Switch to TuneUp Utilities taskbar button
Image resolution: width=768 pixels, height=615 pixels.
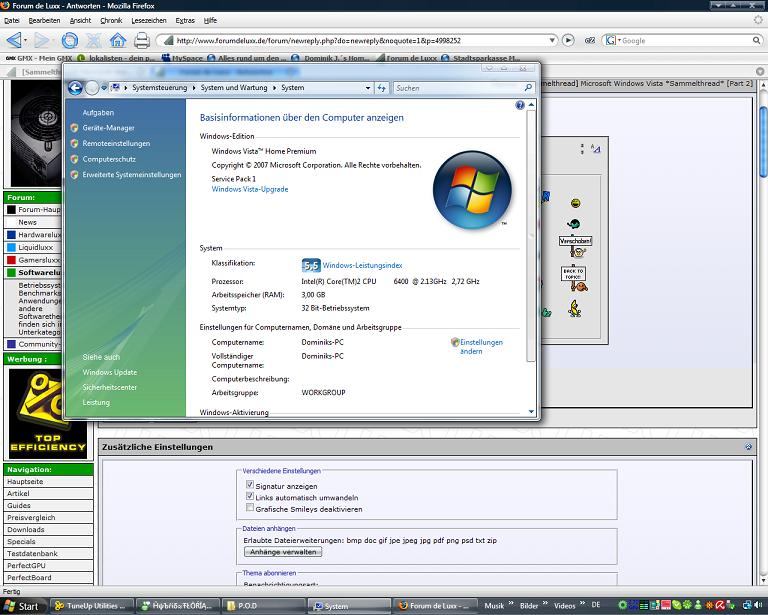[92, 606]
